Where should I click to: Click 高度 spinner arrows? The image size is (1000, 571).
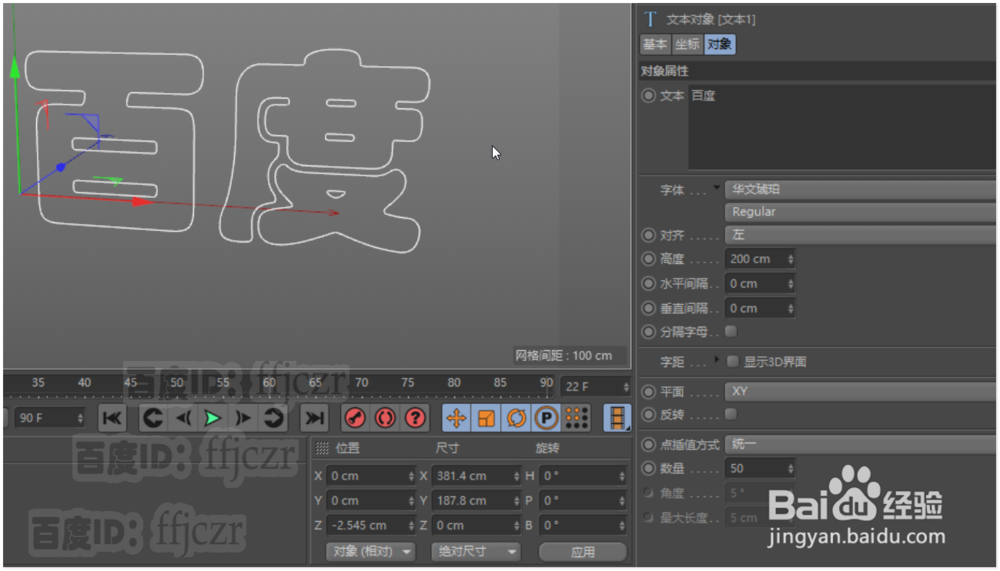point(791,259)
